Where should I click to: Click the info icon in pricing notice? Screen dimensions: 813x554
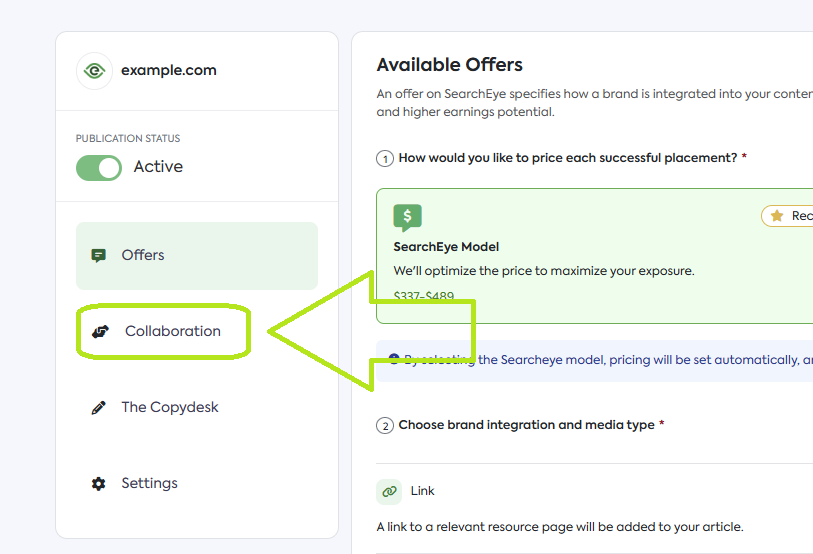pyautogui.click(x=395, y=359)
